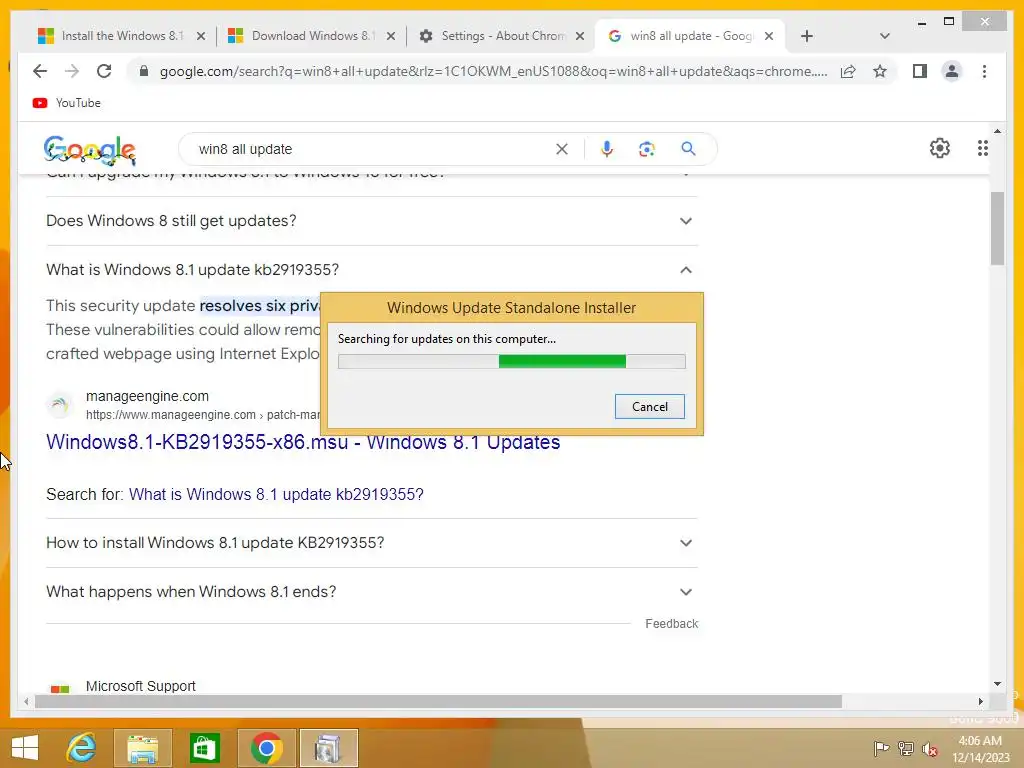Close the 'Install the Windows 8.1' tab
This screenshot has height=768, width=1024.
201,36
